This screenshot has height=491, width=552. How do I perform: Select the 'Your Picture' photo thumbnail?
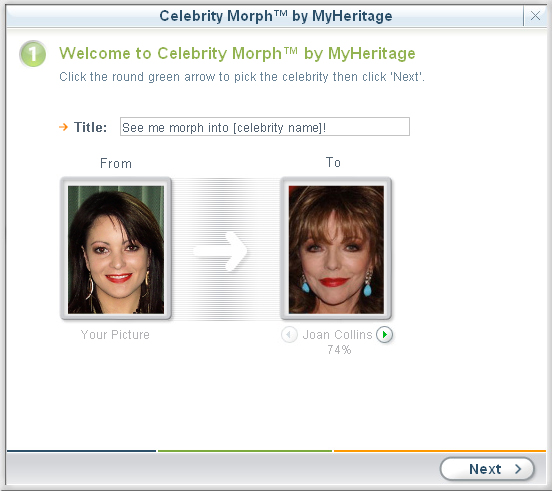tap(116, 249)
